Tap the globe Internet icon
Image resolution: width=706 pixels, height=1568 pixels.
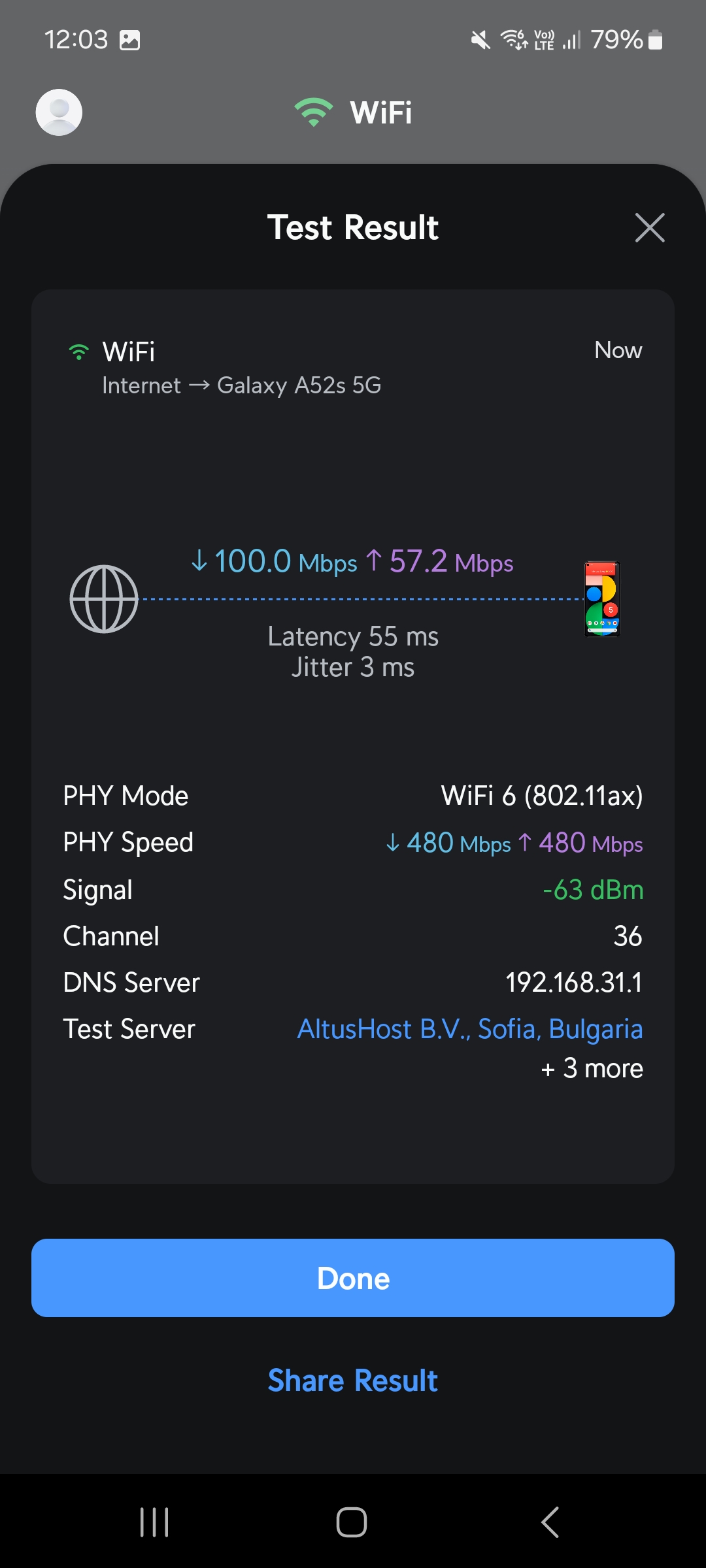click(x=104, y=598)
